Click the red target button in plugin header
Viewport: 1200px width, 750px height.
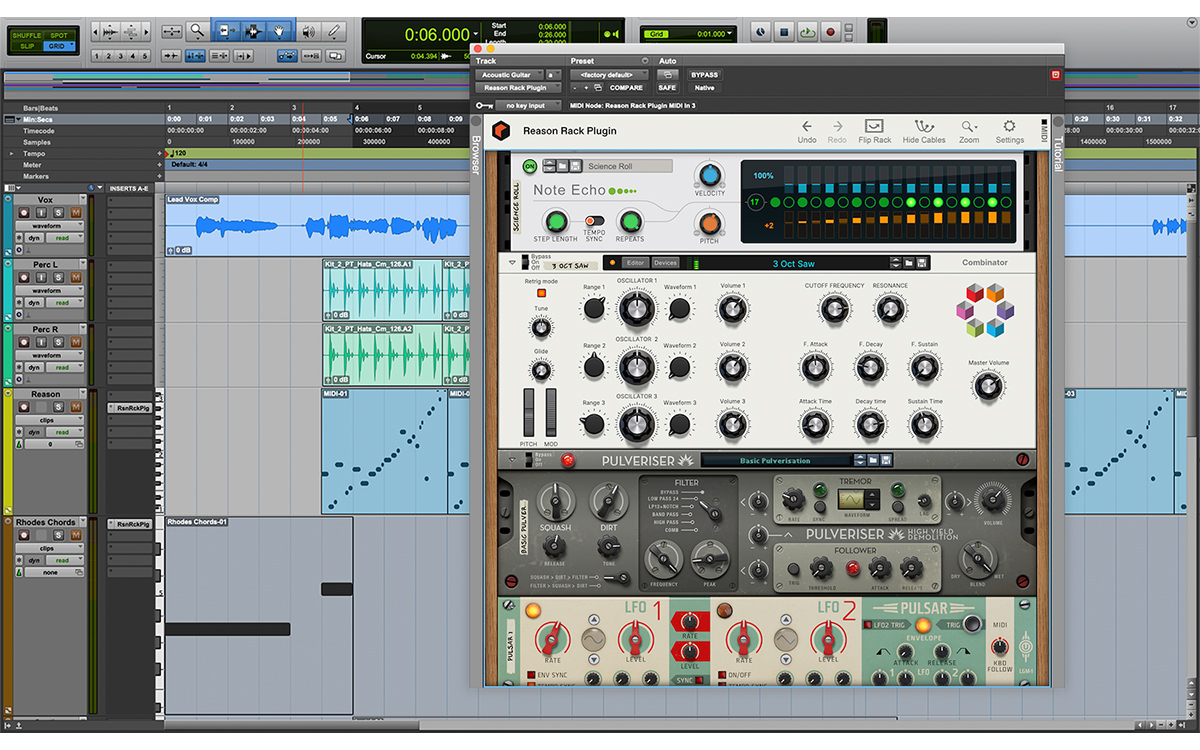1055,74
